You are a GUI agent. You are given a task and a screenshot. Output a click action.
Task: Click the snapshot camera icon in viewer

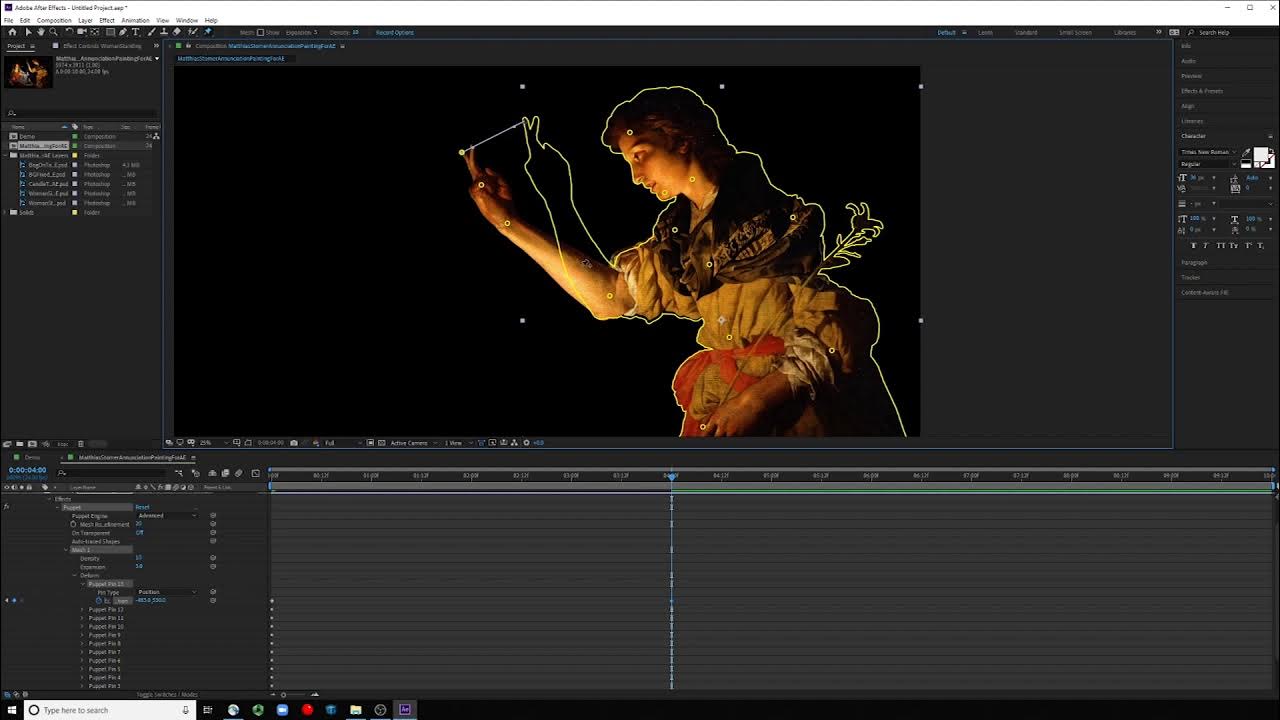(x=293, y=442)
